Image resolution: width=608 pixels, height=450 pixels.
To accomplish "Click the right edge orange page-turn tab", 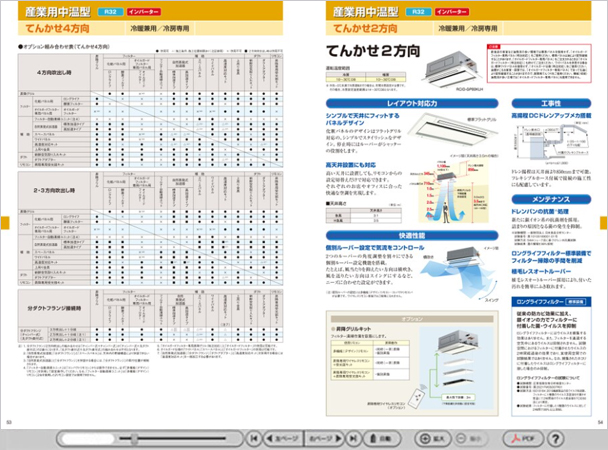I will [603, 223].
